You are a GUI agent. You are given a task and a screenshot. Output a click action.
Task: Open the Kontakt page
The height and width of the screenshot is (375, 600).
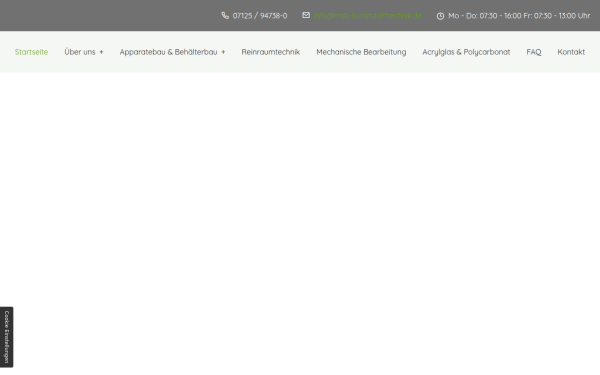(x=571, y=52)
